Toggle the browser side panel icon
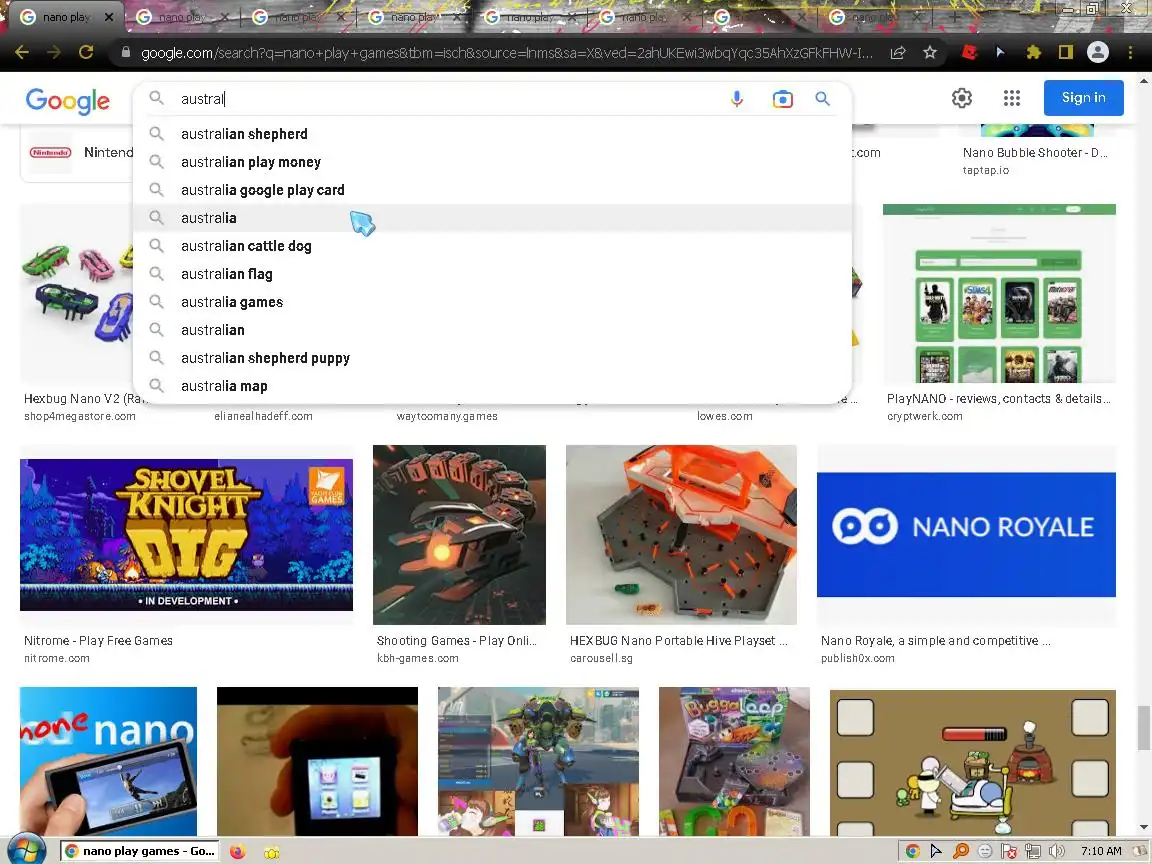Image resolution: width=1152 pixels, height=864 pixels. tap(1065, 52)
